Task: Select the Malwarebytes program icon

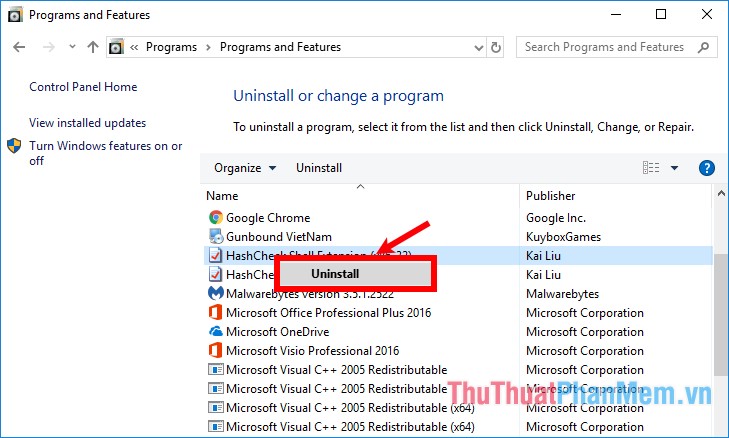Action: click(215, 294)
